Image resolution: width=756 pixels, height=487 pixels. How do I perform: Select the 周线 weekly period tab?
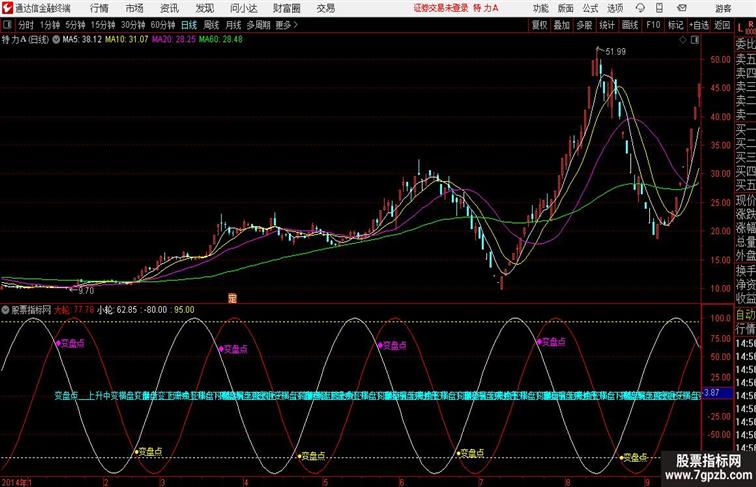(x=211, y=25)
